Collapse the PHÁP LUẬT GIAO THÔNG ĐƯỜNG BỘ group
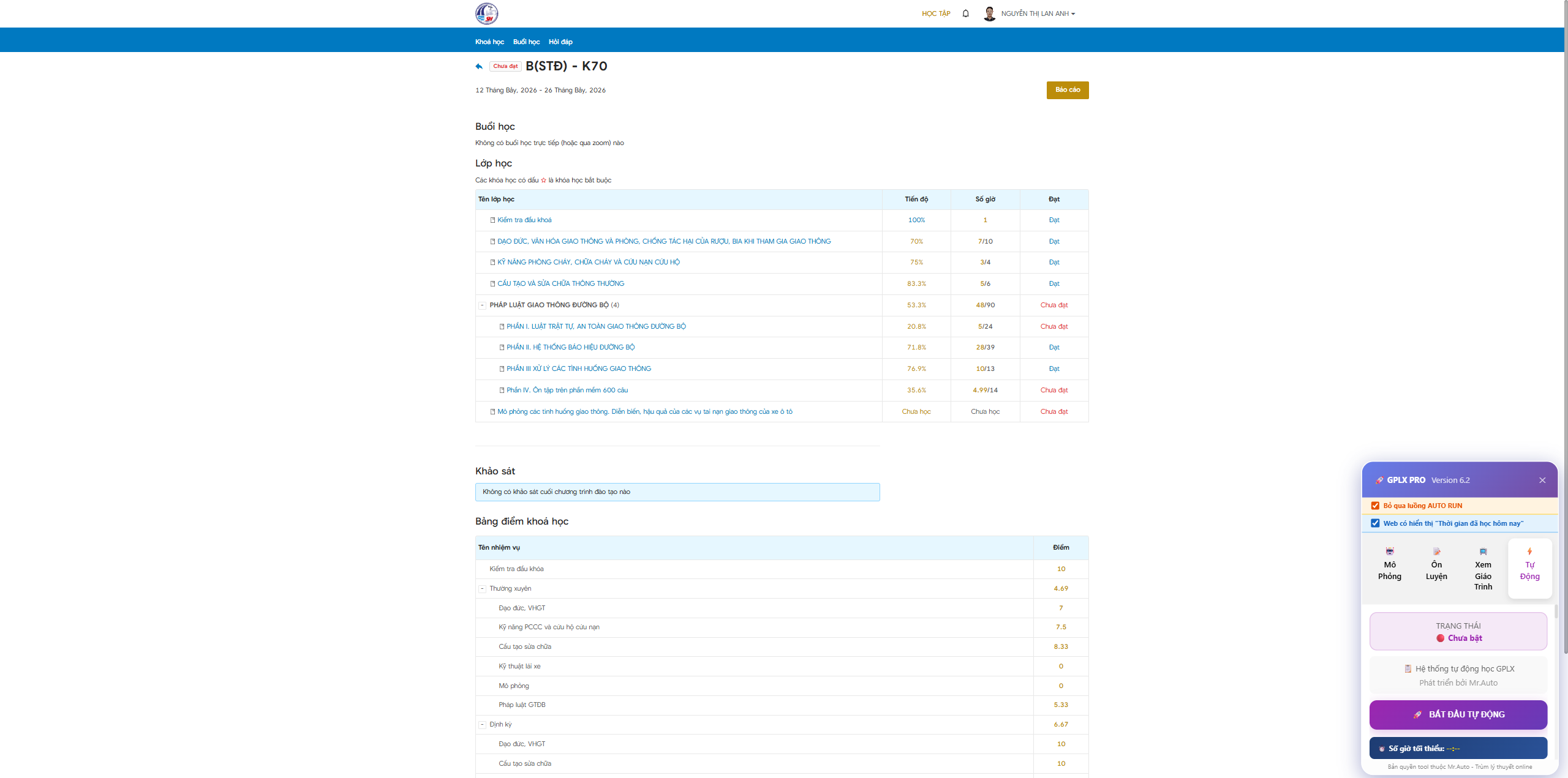 [482, 305]
